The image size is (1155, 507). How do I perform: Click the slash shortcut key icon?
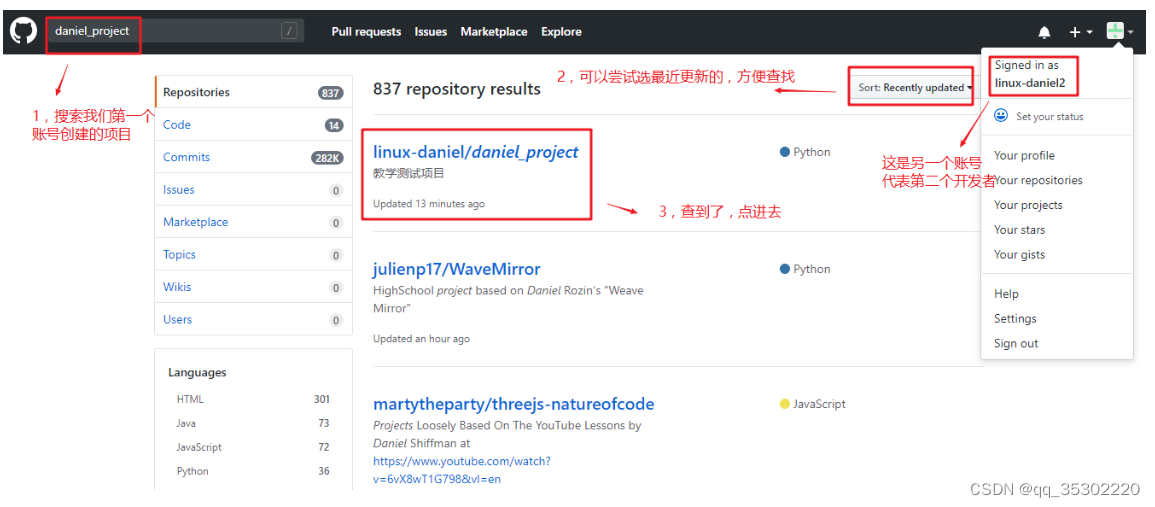pyautogui.click(x=289, y=31)
